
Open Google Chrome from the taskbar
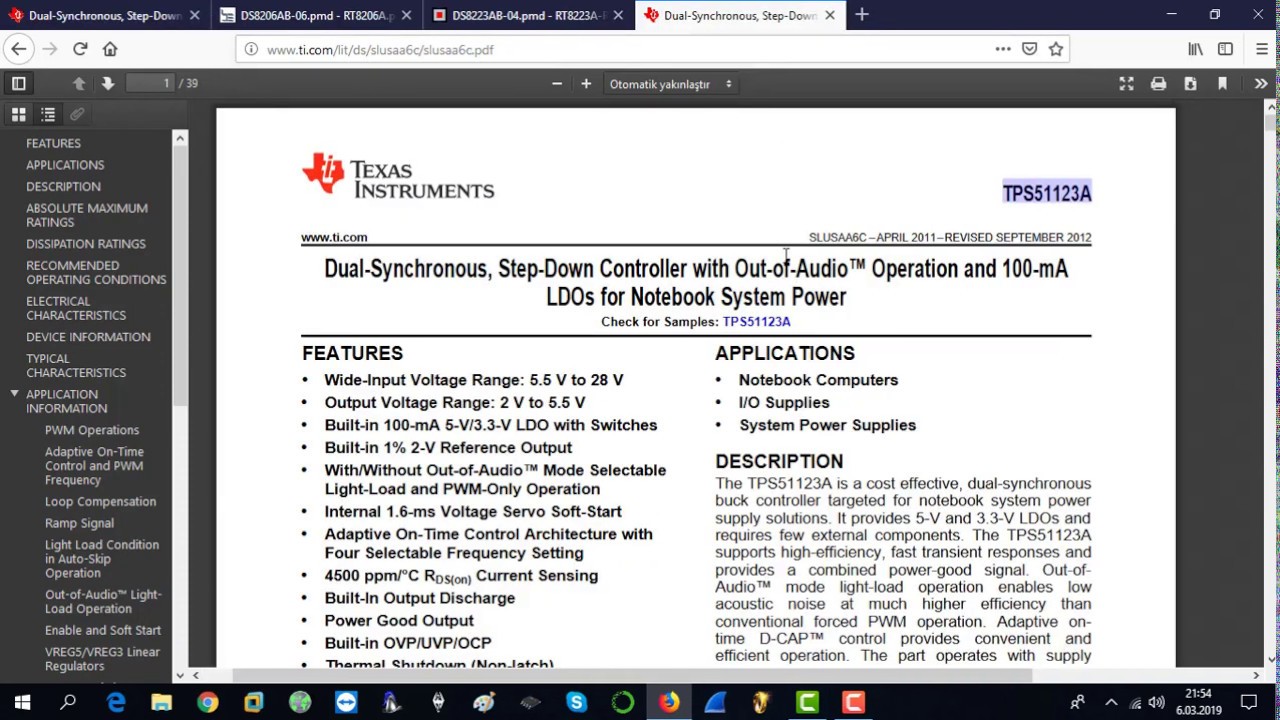pos(207,702)
